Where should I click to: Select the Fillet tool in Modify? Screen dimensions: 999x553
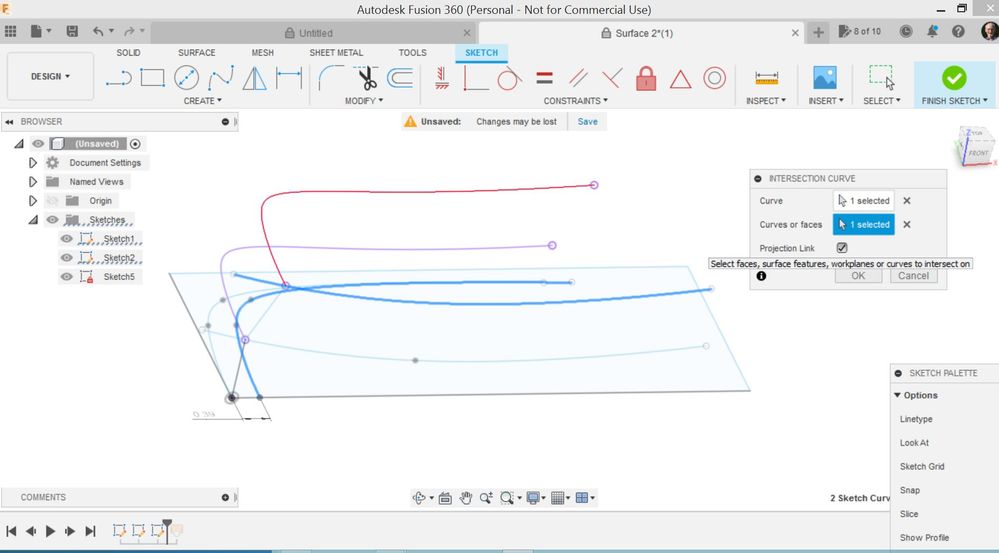[x=331, y=78]
